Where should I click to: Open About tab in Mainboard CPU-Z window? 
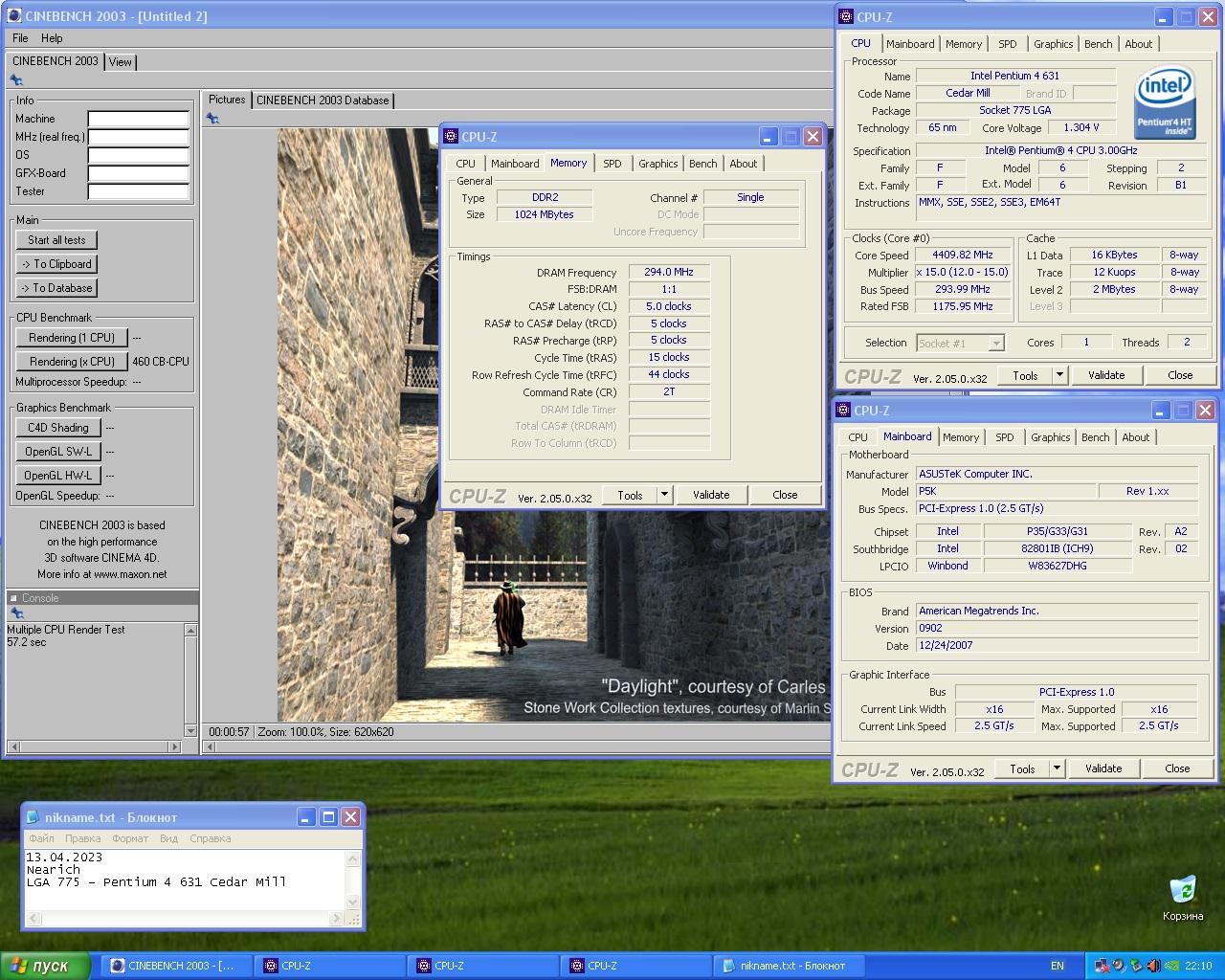tap(1136, 437)
